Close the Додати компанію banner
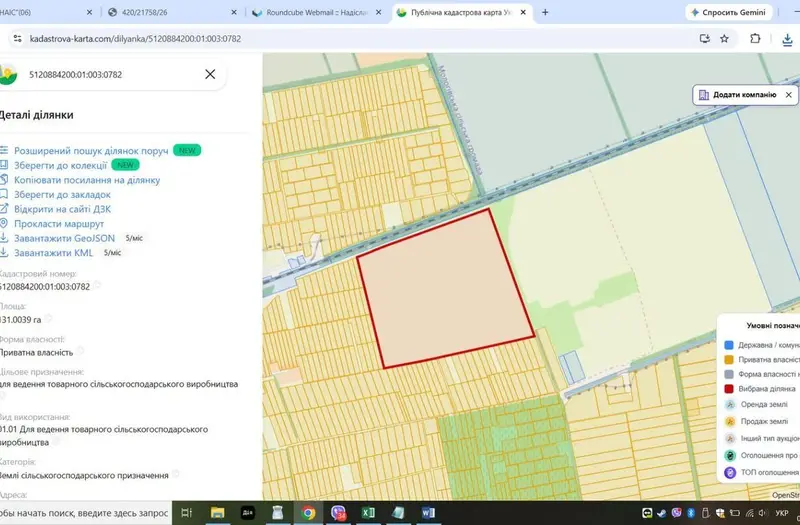800x525 pixels. (788, 95)
